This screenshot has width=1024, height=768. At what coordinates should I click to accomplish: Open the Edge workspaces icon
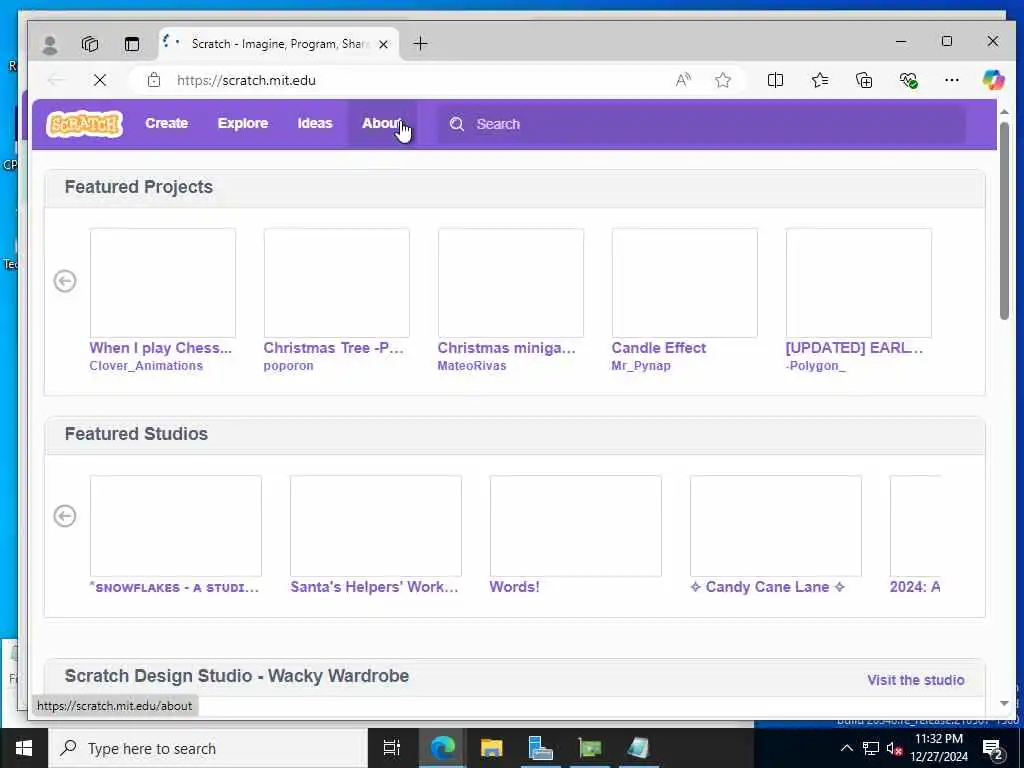tap(90, 44)
